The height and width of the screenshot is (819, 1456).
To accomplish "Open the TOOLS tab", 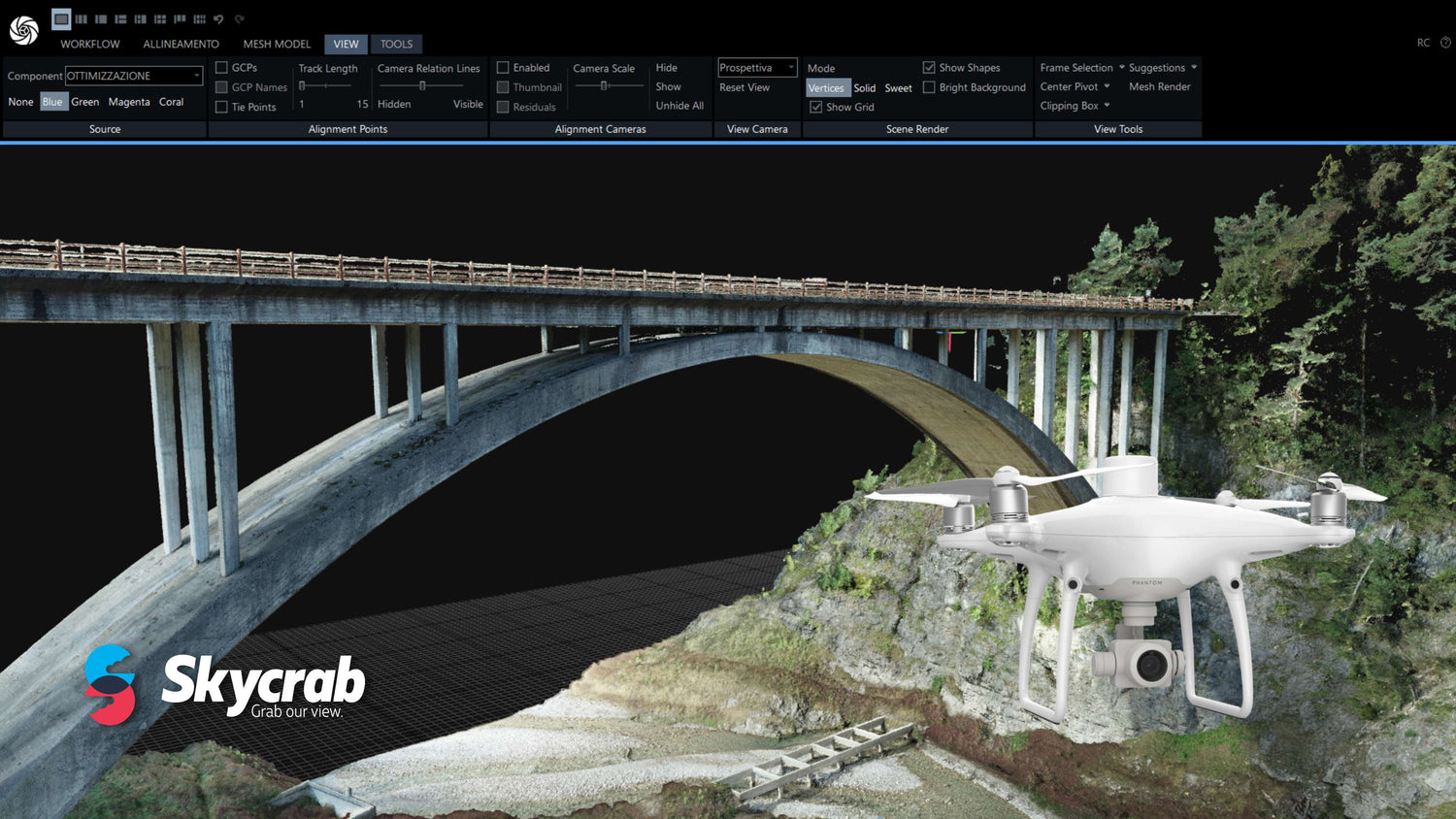I will click(396, 44).
